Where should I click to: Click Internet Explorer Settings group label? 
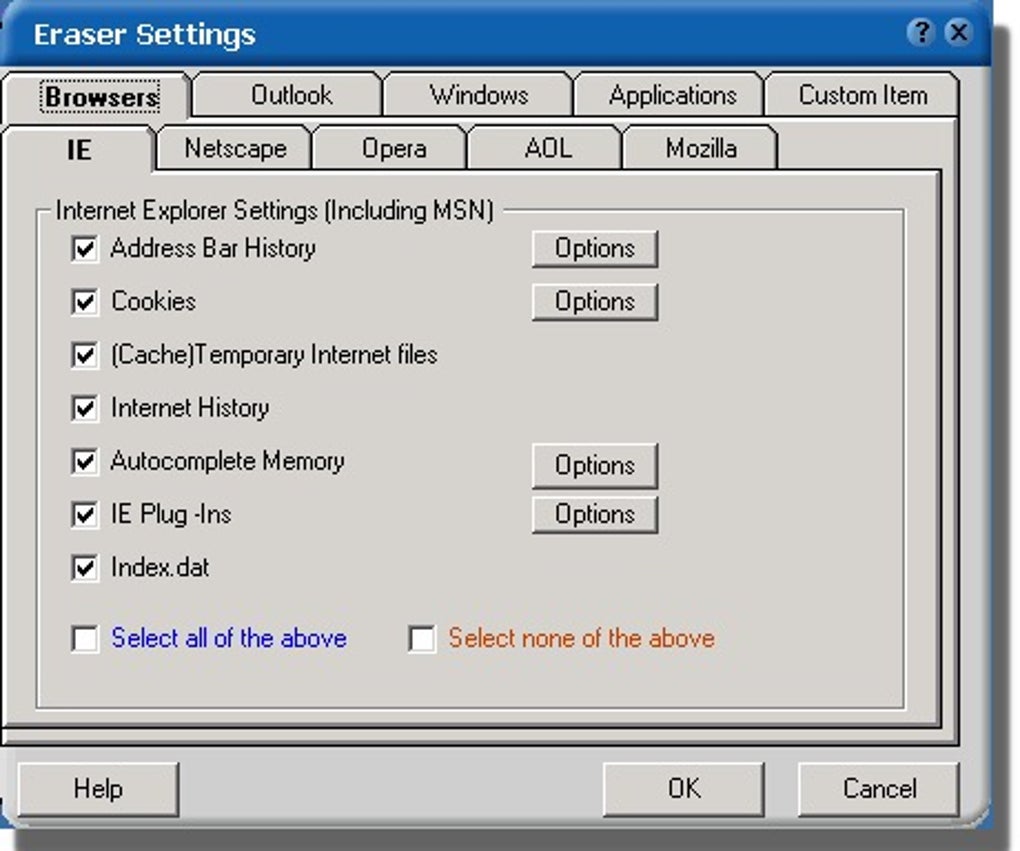[x=275, y=210]
